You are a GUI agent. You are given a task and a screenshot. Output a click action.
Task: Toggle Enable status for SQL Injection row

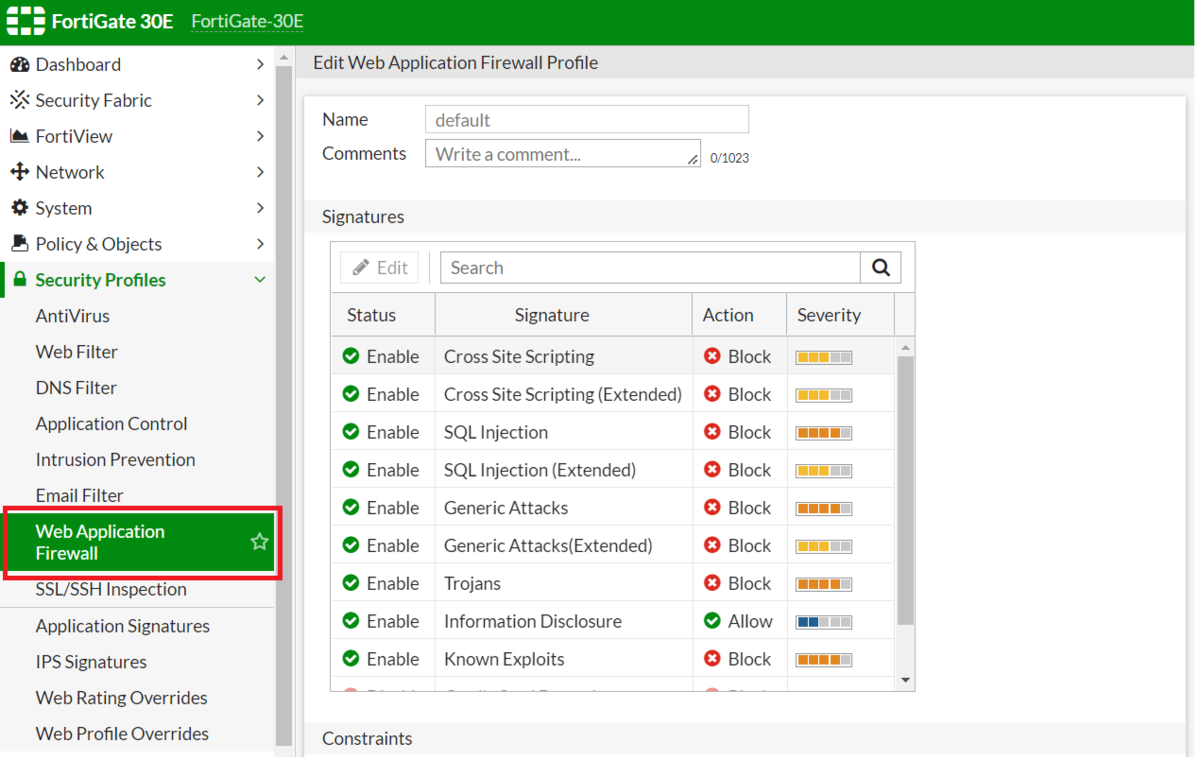tap(380, 432)
